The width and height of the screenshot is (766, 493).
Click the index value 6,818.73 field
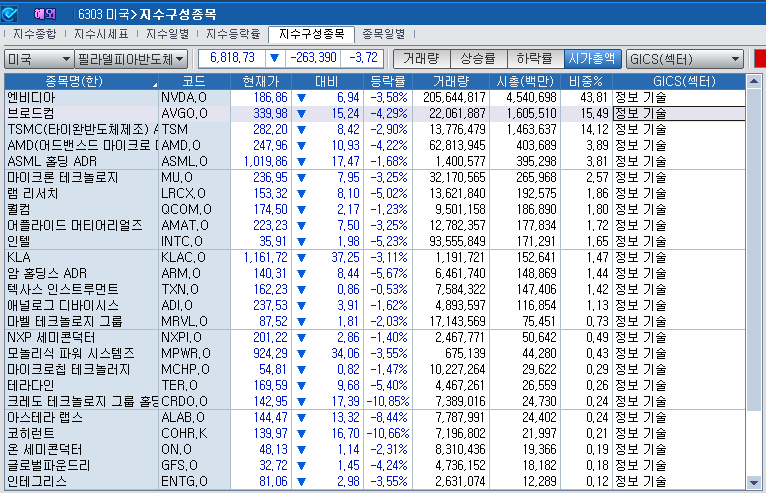click(232, 58)
